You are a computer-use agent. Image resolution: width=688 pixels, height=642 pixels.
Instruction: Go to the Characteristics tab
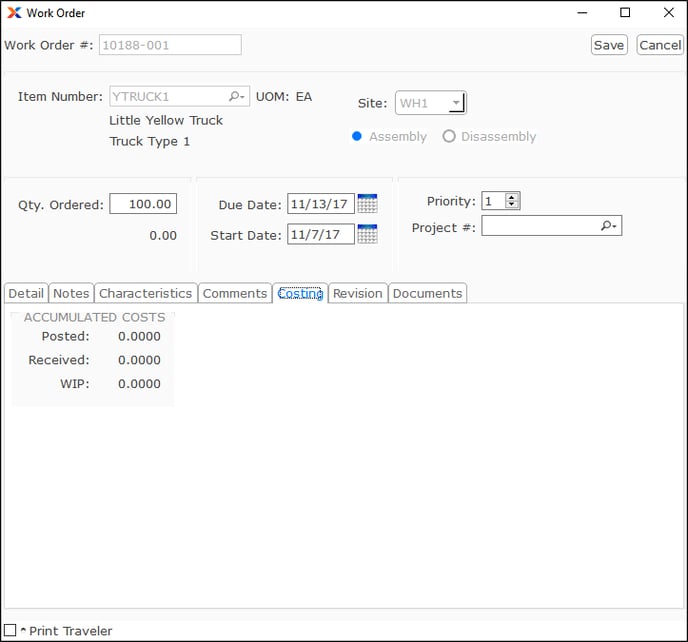point(145,293)
